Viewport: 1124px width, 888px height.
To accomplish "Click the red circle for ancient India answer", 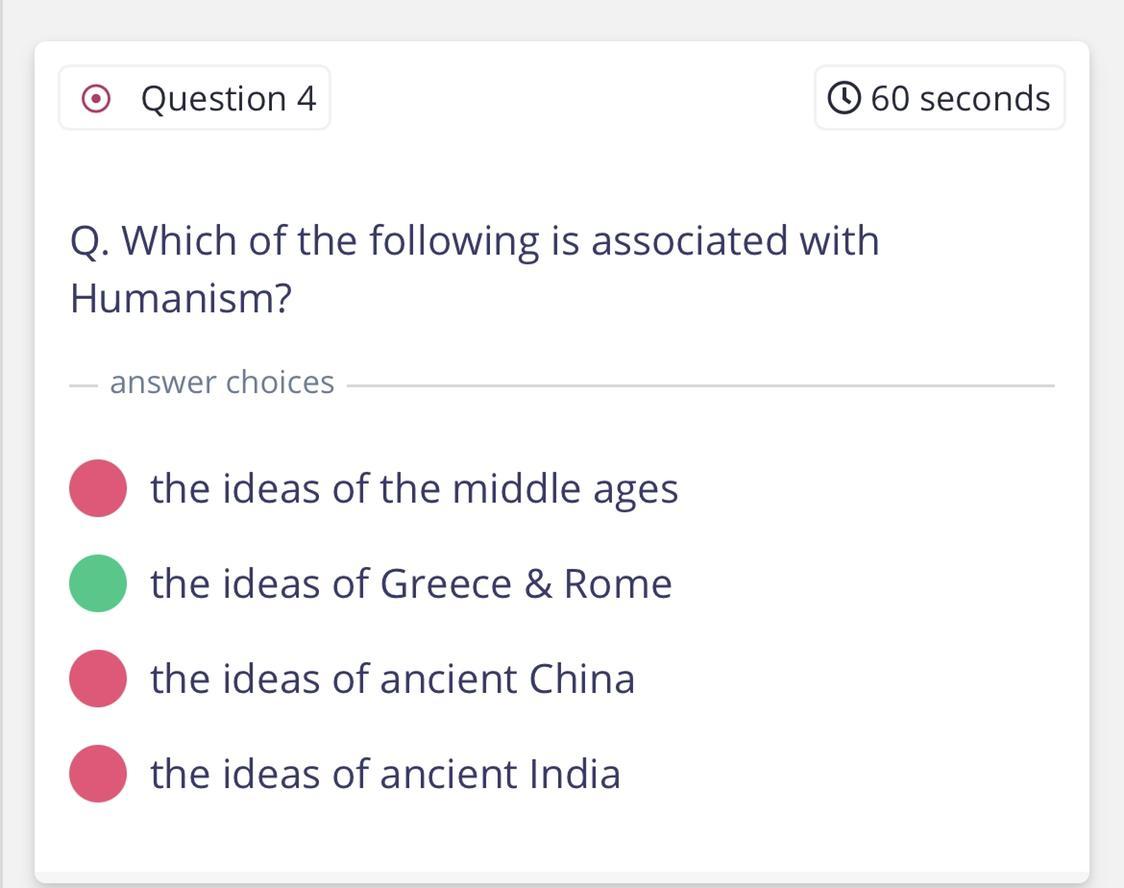I will point(98,773).
